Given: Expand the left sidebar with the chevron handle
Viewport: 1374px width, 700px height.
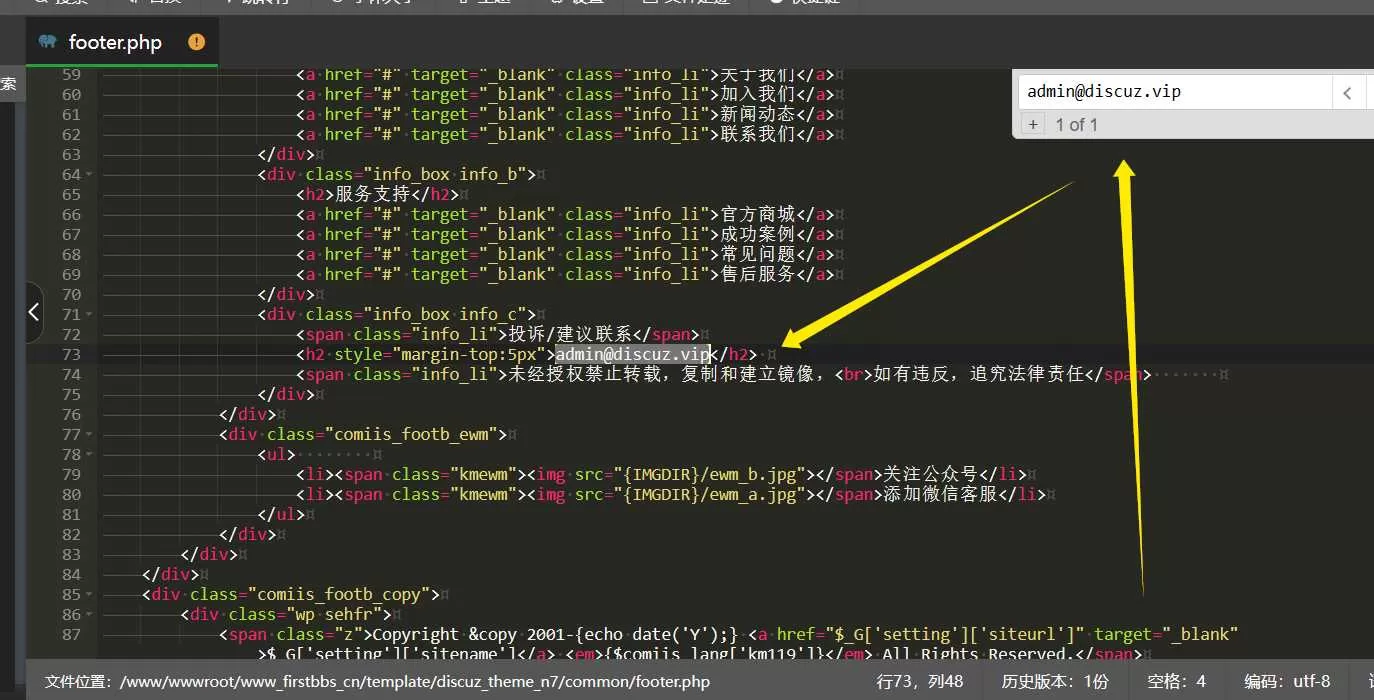Looking at the screenshot, I should coord(34,312).
